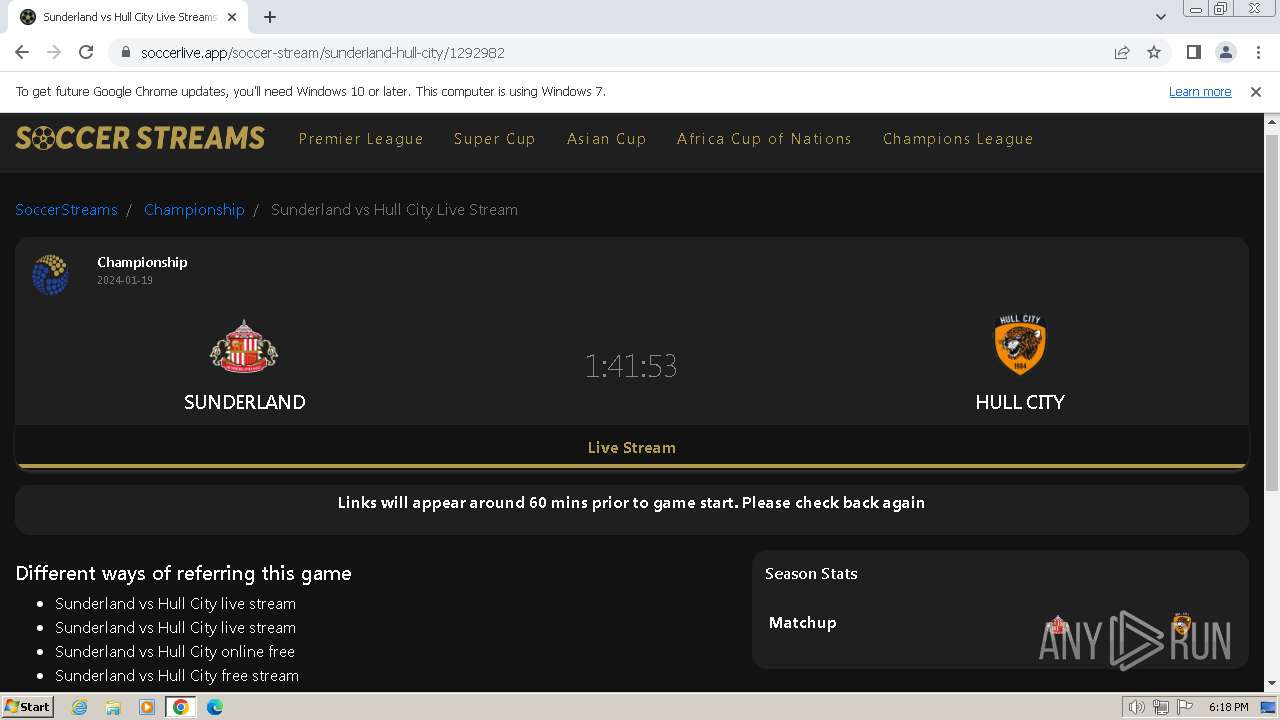Expand the tab search dropdown

pos(1161,17)
